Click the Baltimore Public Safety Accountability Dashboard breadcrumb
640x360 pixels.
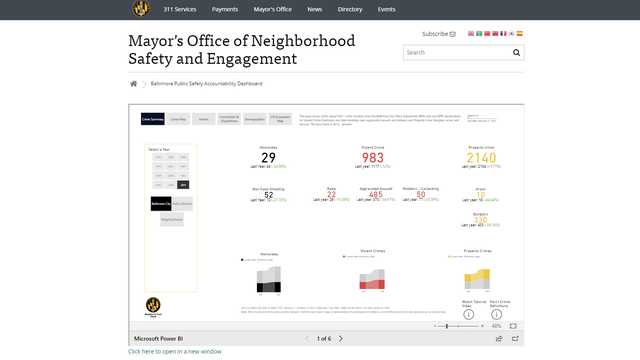point(207,84)
